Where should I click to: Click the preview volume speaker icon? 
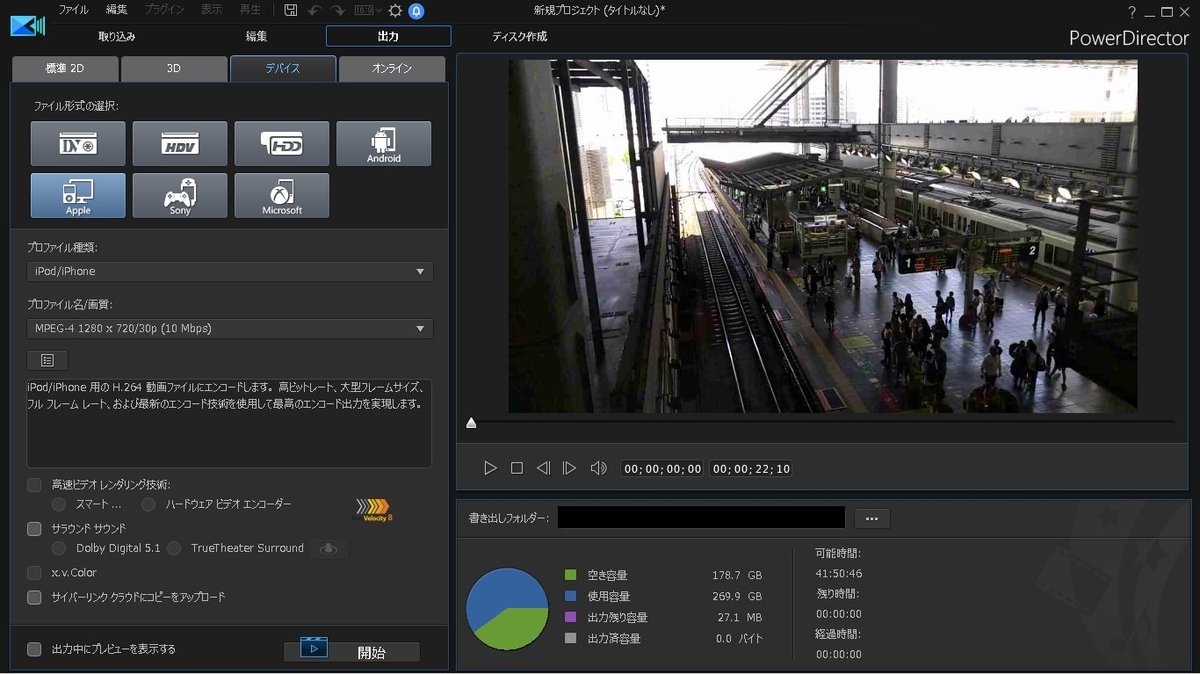pyautogui.click(x=598, y=468)
